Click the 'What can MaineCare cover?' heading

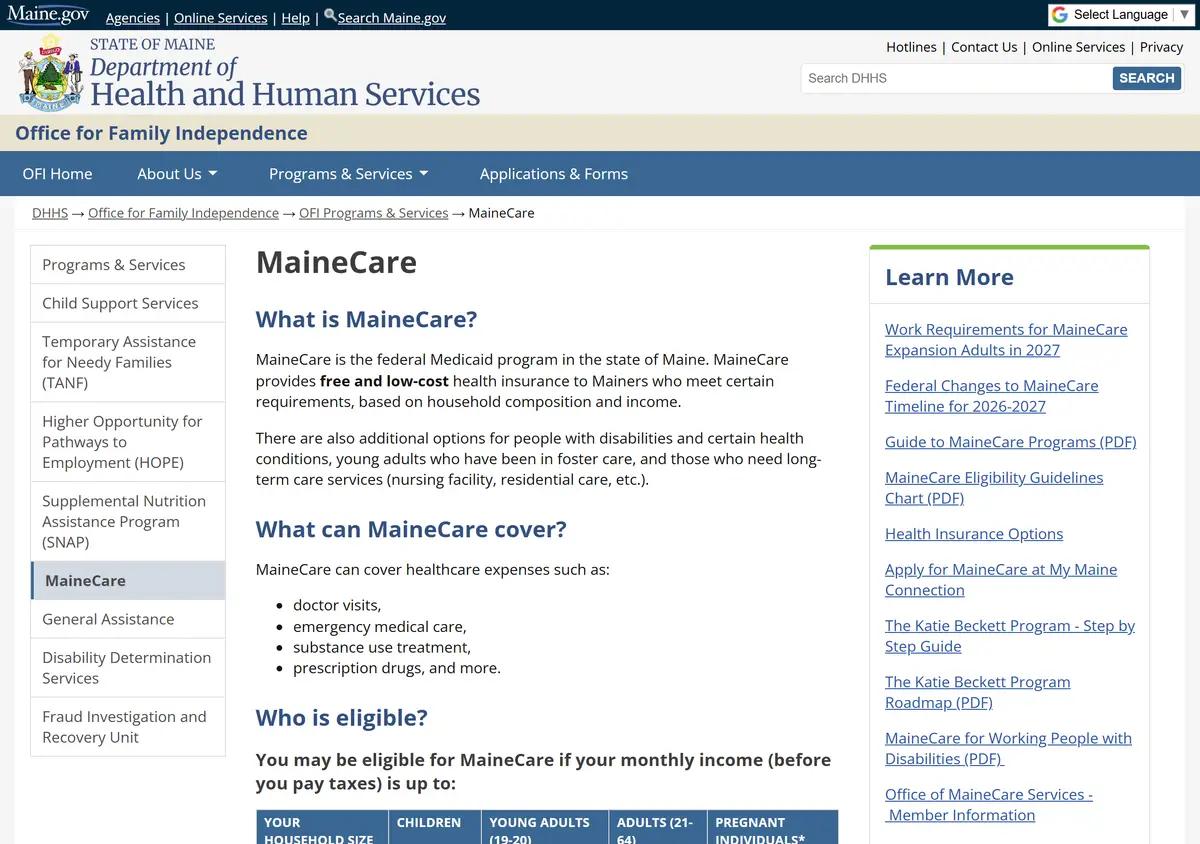click(x=411, y=529)
